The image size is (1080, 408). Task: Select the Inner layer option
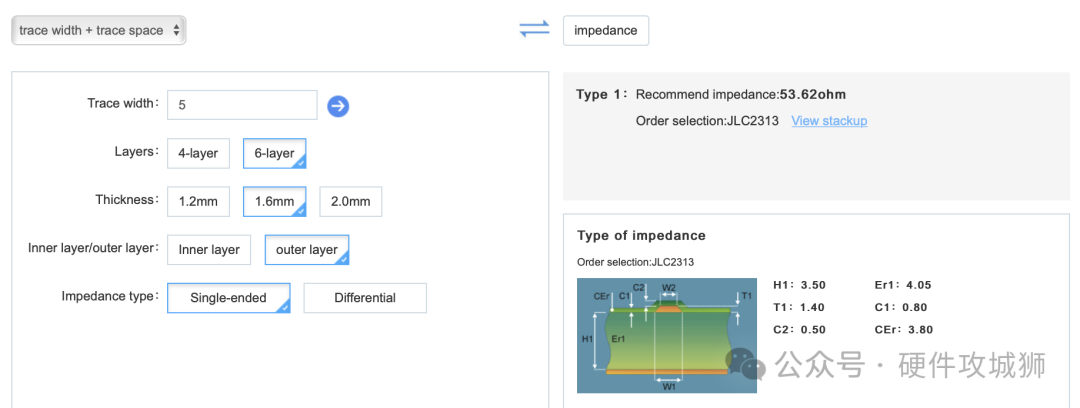(208, 249)
